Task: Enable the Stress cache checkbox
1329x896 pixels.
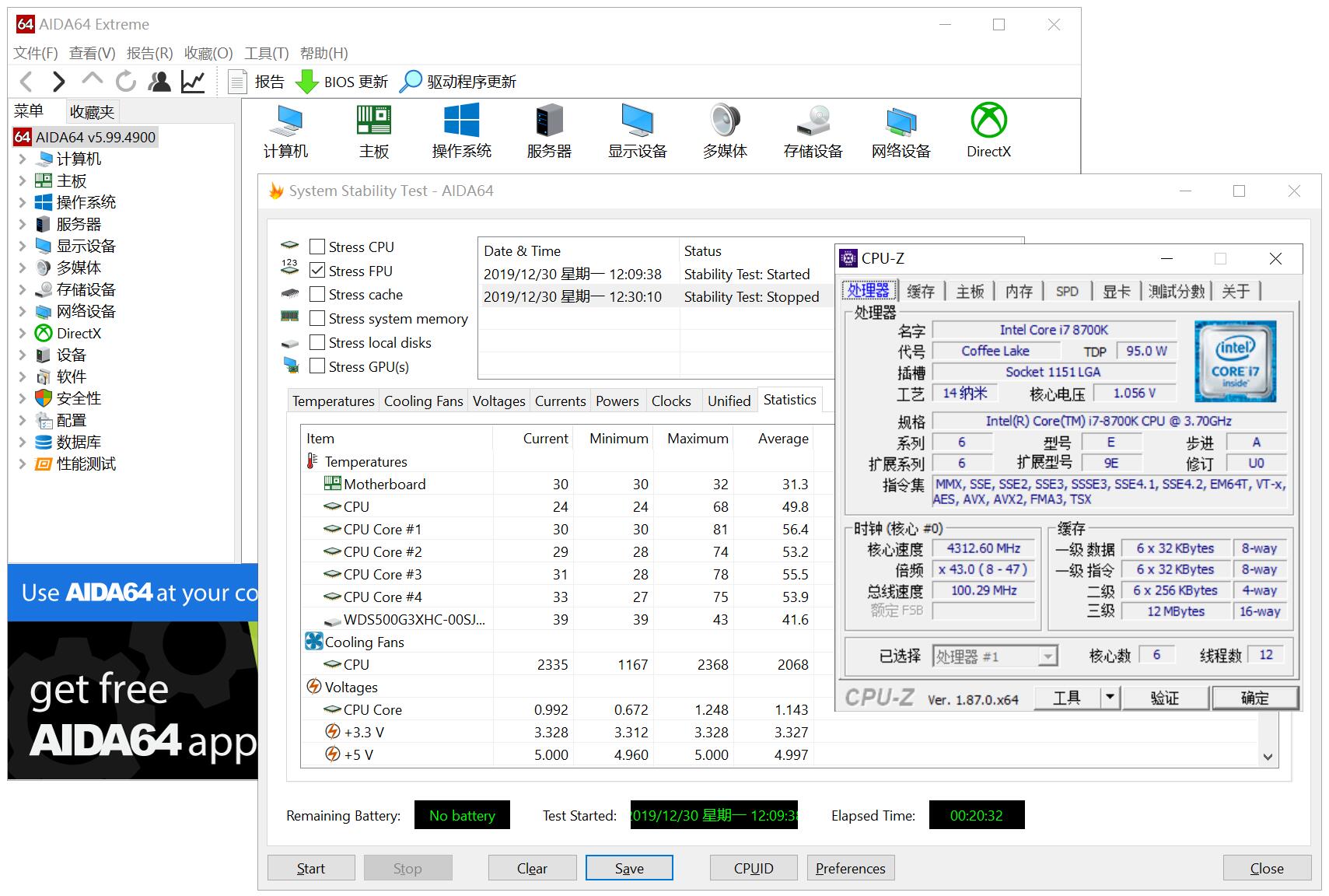Action: coord(317,294)
